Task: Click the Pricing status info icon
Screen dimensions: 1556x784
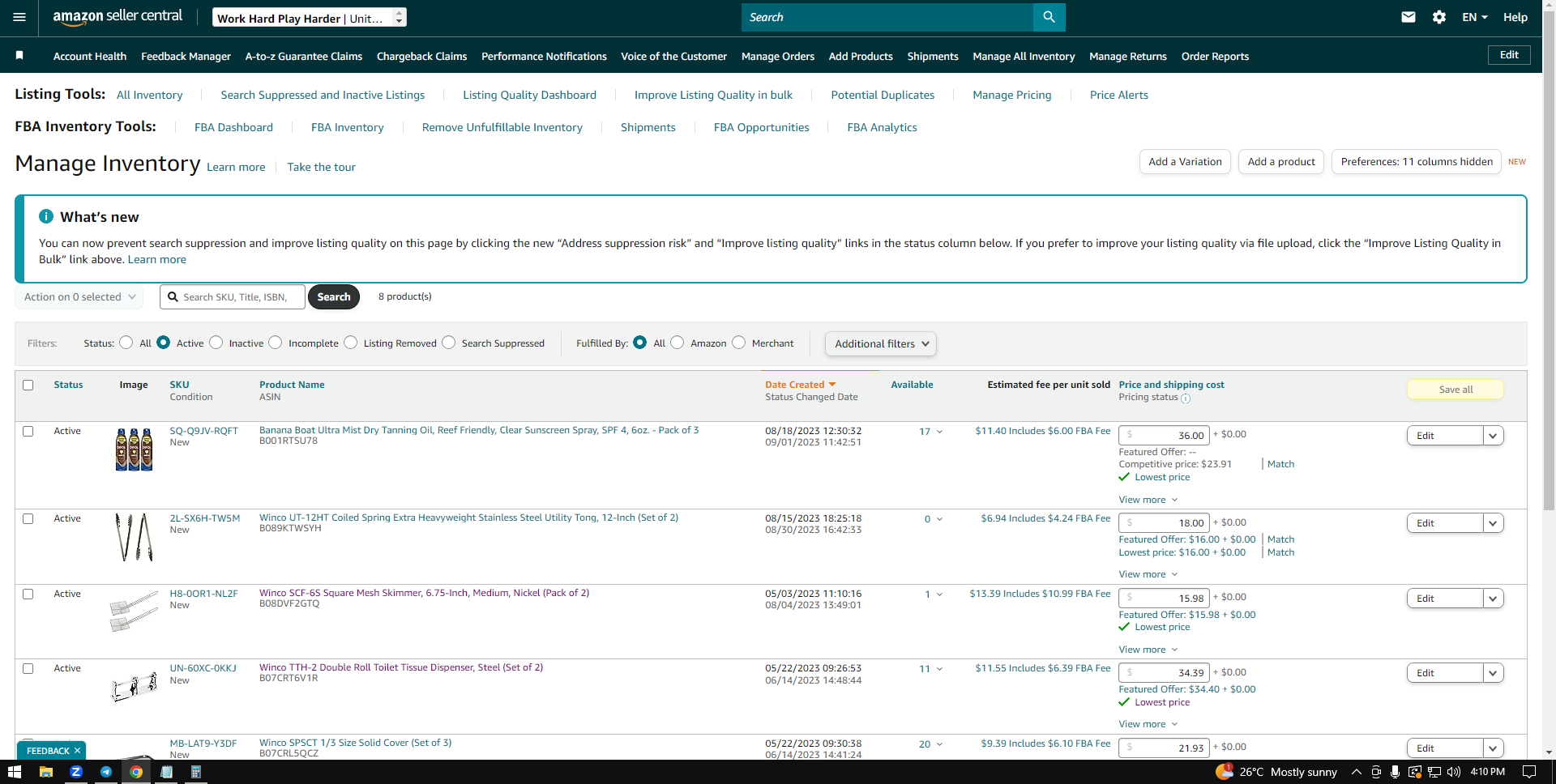Action: (x=1186, y=398)
